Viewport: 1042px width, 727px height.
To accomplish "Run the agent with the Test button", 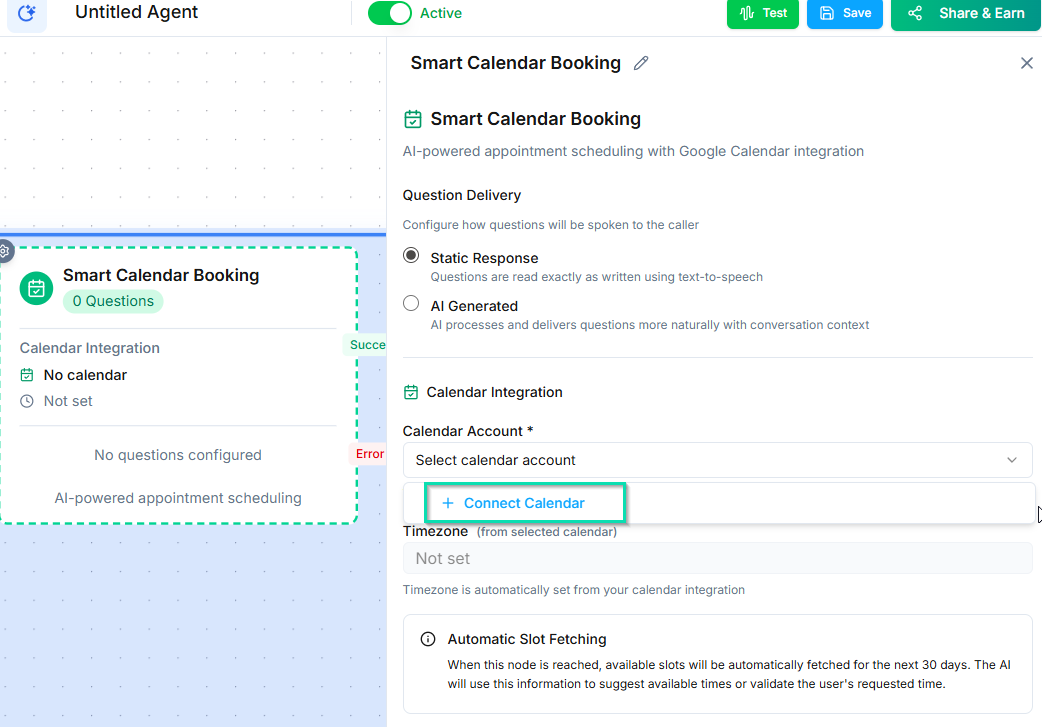I will click(763, 14).
